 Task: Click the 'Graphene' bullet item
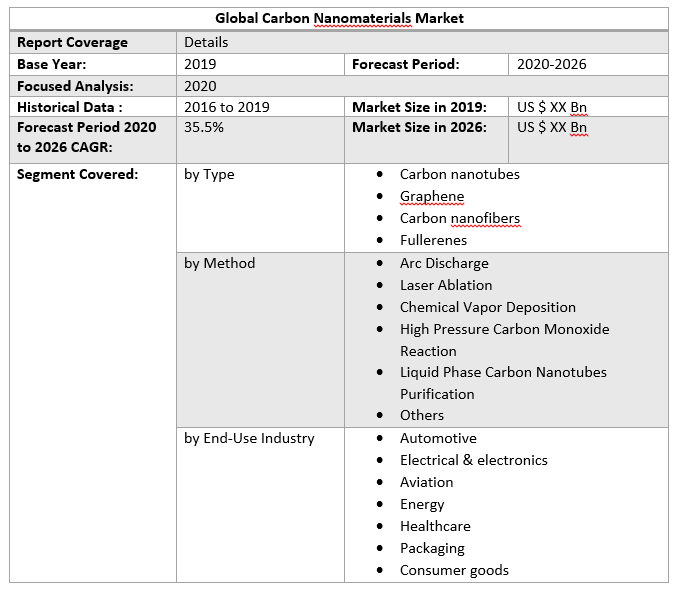[x=432, y=196]
